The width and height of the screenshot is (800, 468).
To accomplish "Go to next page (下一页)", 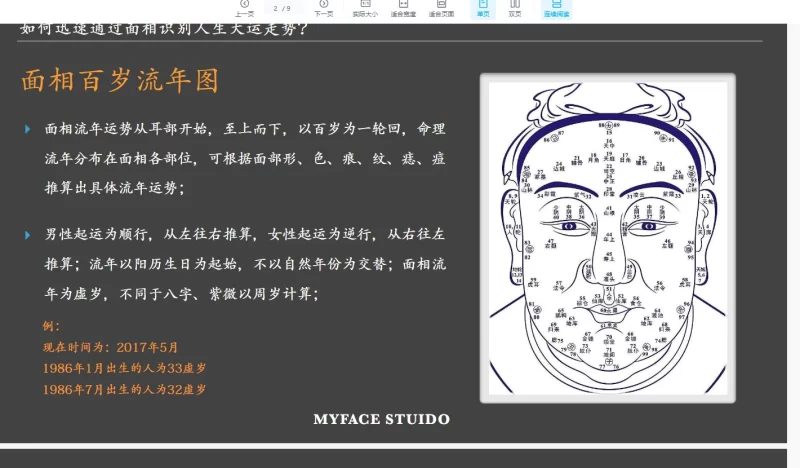I will 323,8.
